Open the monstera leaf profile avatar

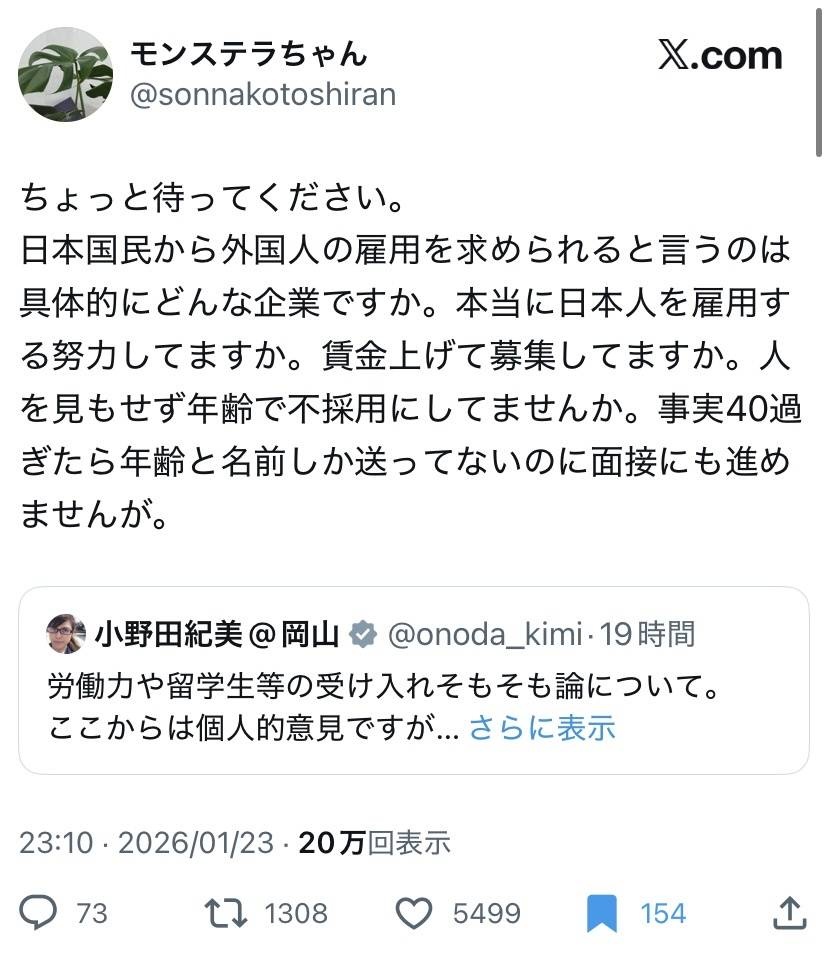pyautogui.click(x=66, y=74)
